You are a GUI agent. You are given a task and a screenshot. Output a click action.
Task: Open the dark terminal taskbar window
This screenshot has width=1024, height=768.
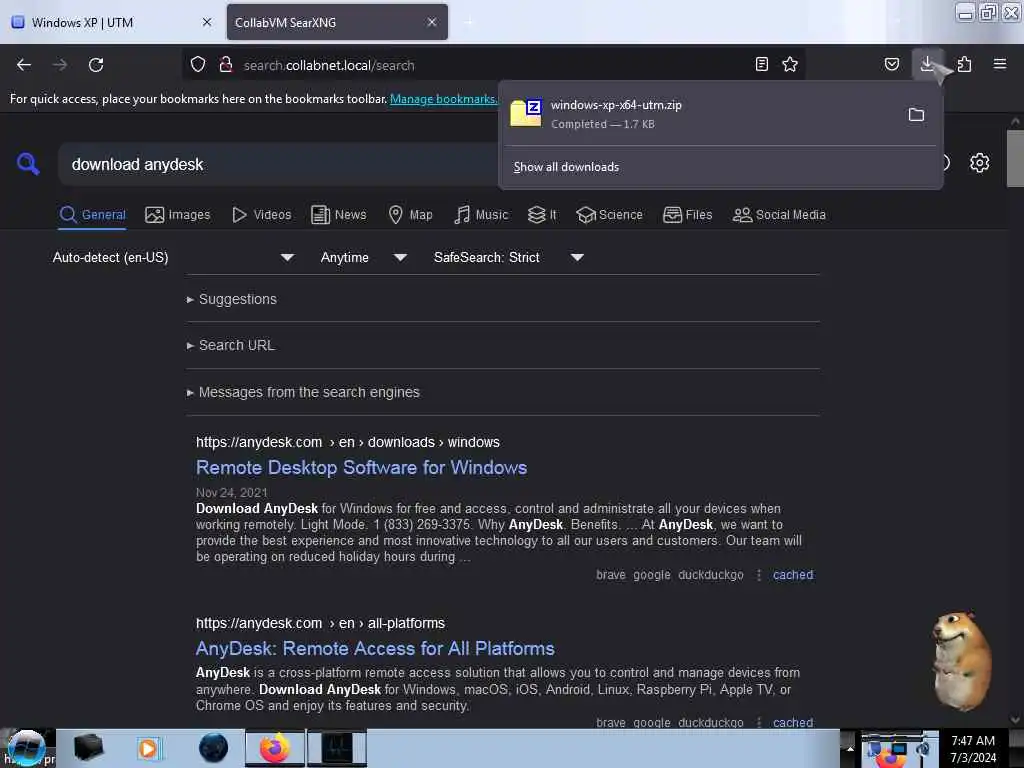tap(337, 748)
